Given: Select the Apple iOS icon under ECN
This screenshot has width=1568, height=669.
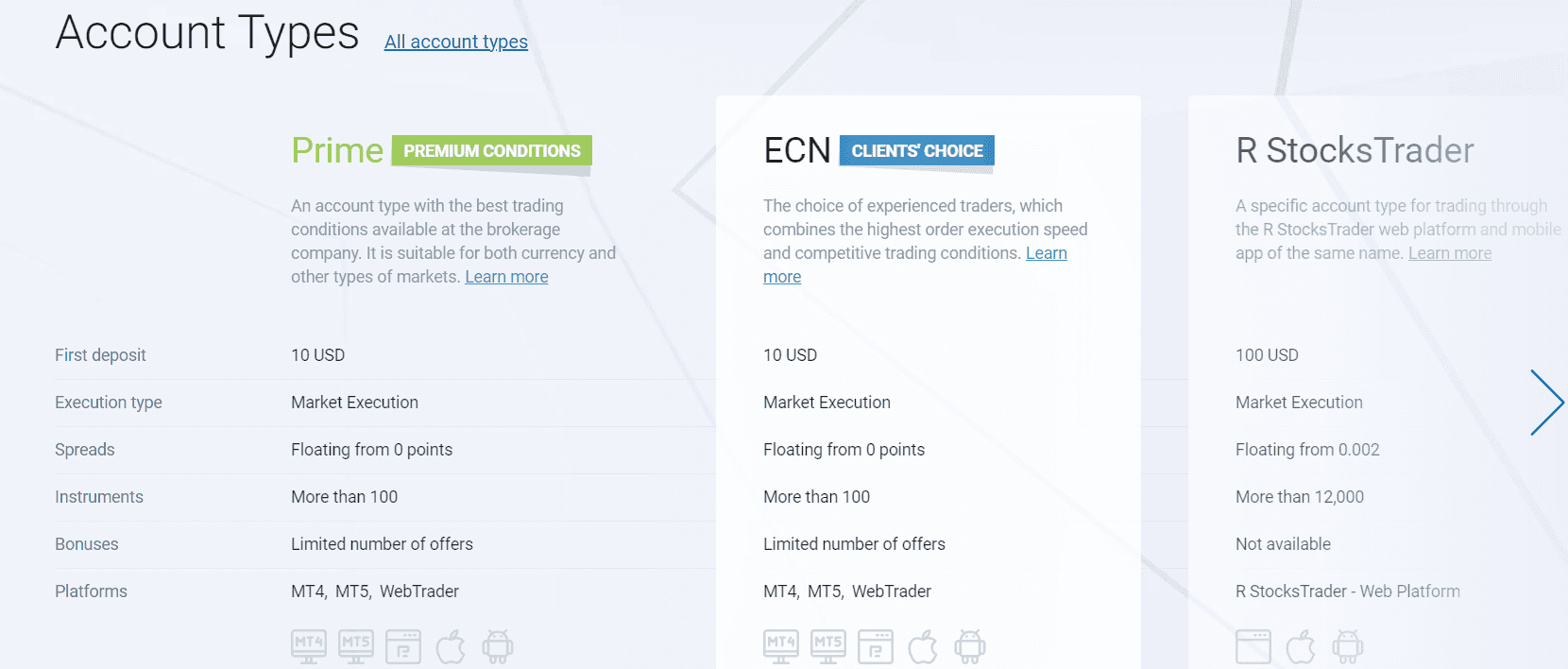Looking at the screenshot, I should coord(923,647).
